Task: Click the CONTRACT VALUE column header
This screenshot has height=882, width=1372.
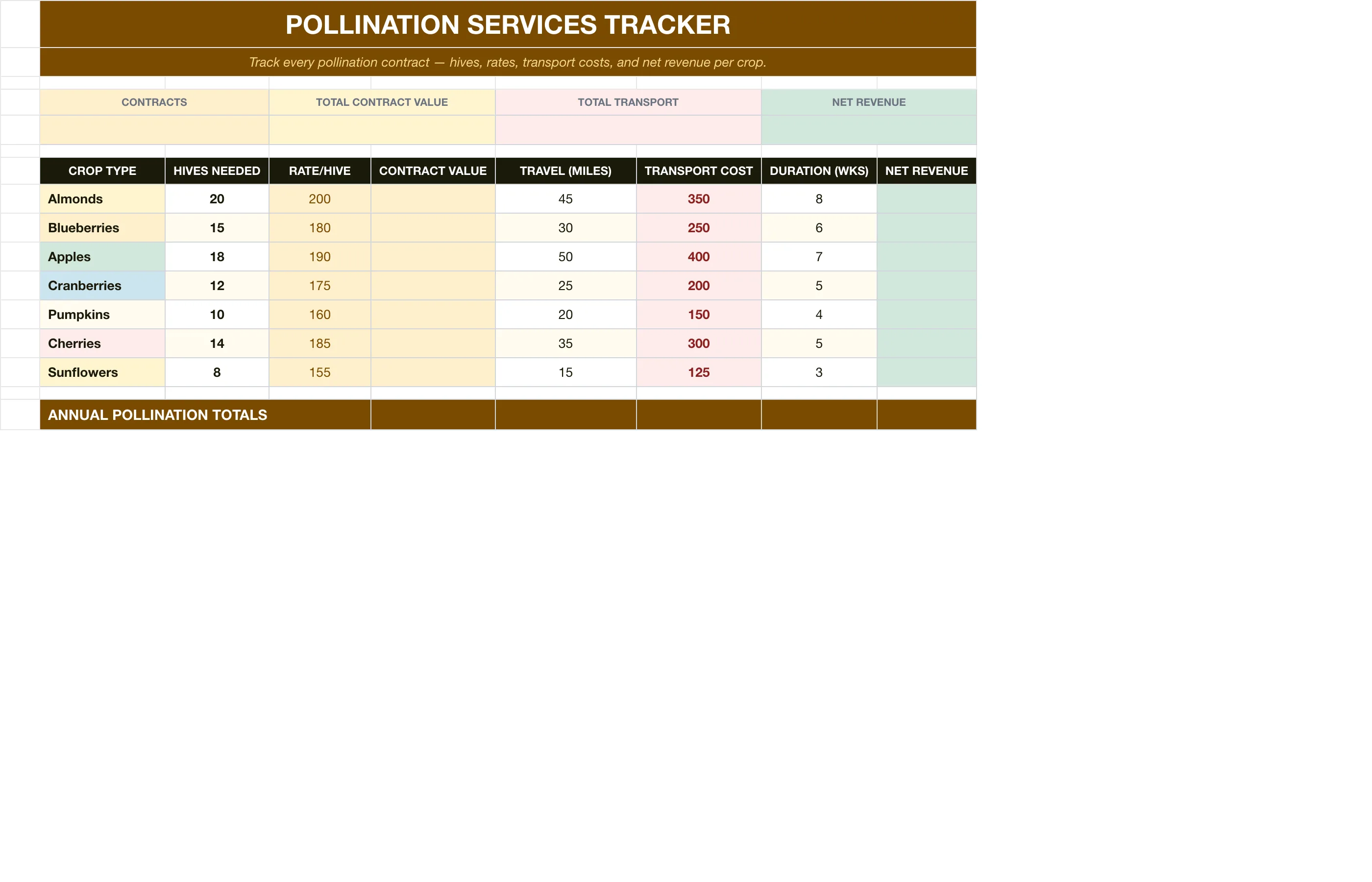Action: [433, 171]
